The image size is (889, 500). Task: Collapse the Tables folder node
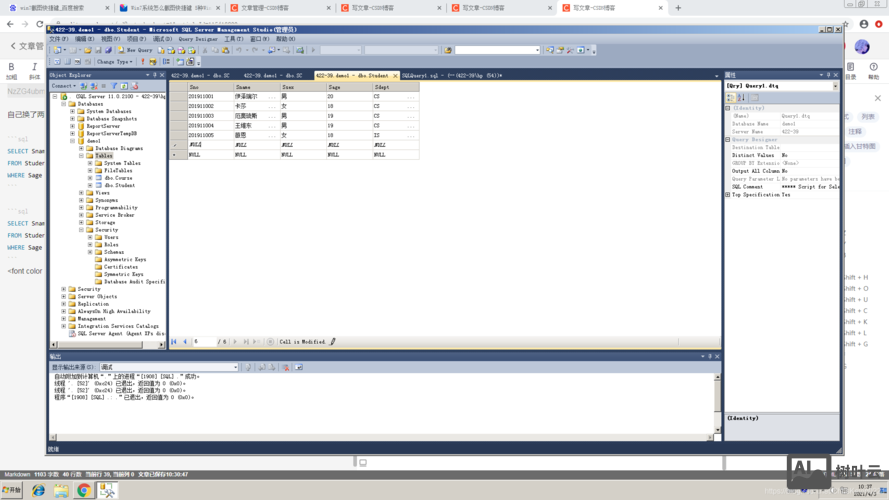click(82, 156)
